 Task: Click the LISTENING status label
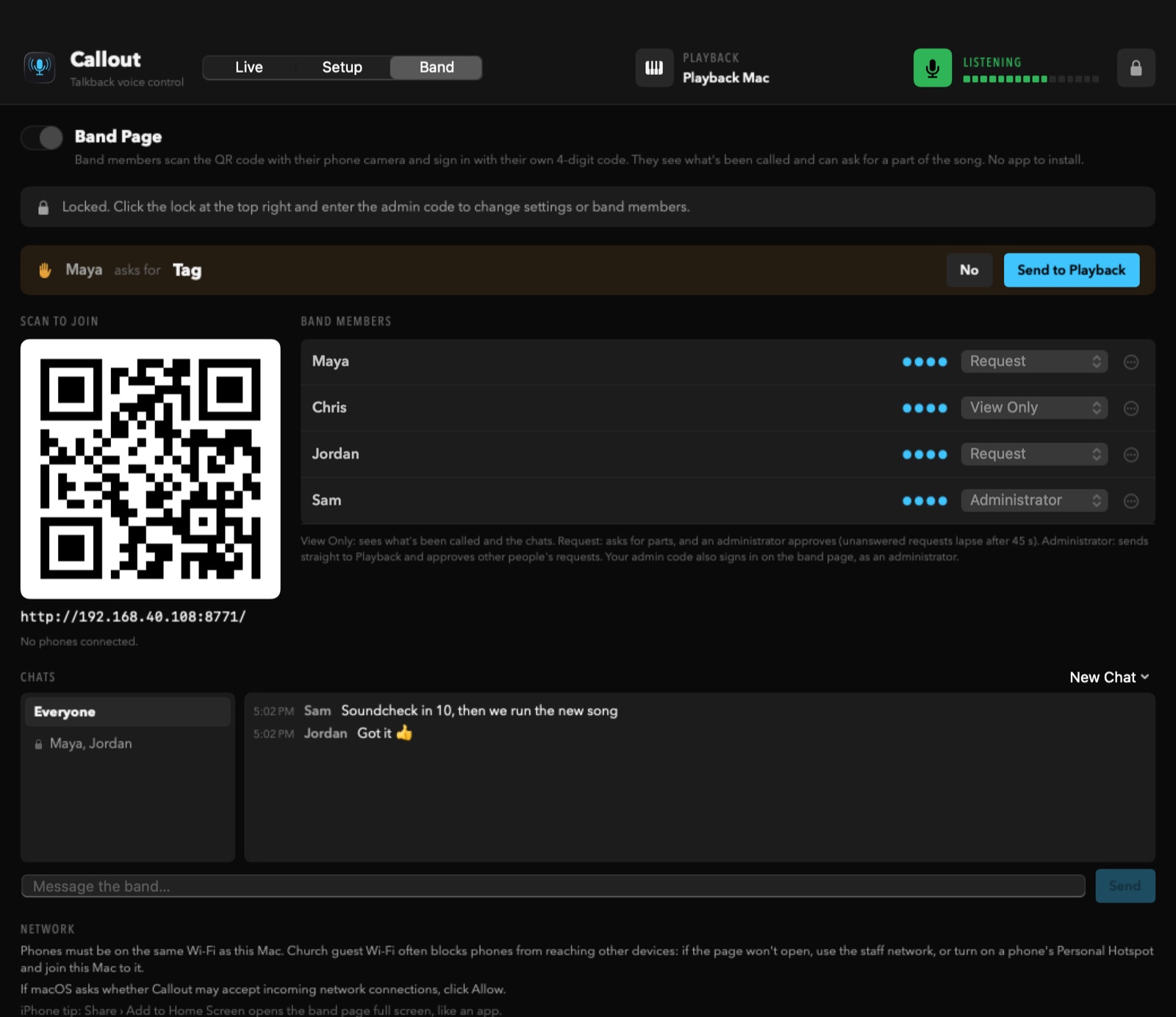click(x=992, y=62)
